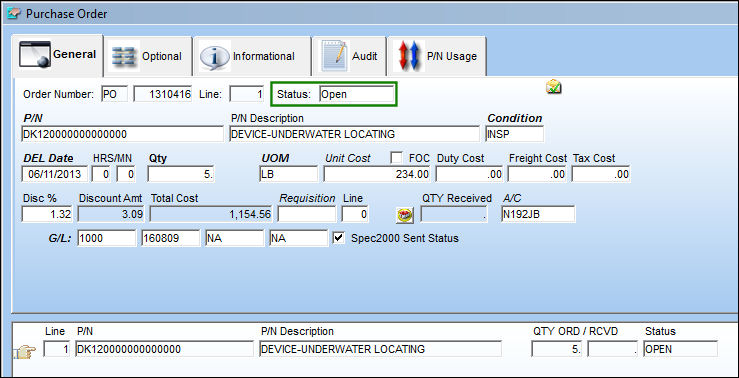Click the Condition field INSP
739x378 pixels.
[x=515, y=134]
